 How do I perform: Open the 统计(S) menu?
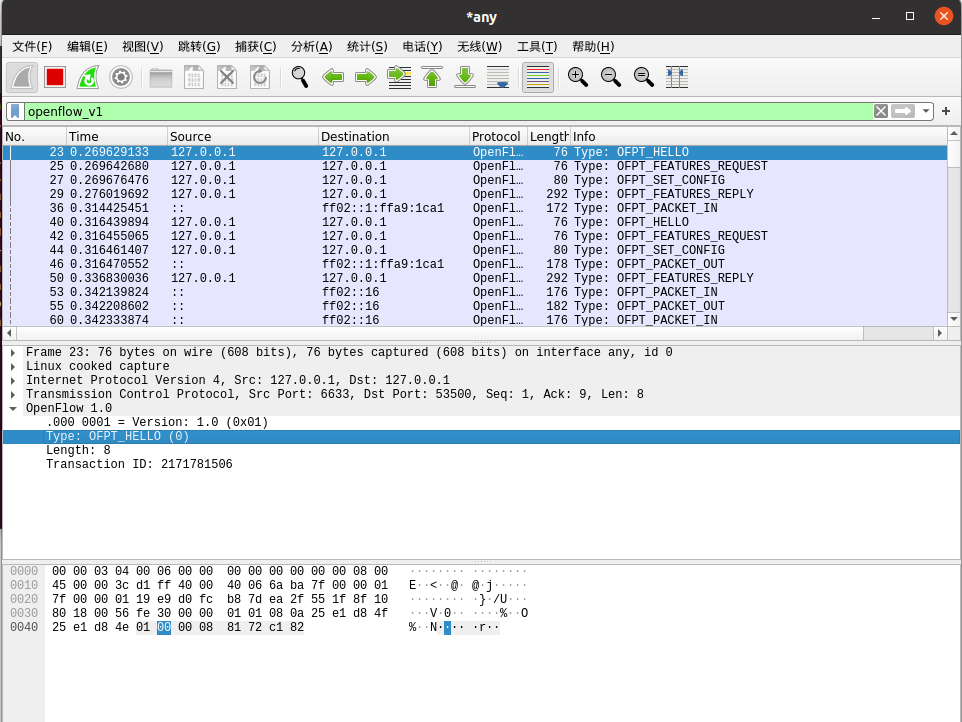pos(367,46)
